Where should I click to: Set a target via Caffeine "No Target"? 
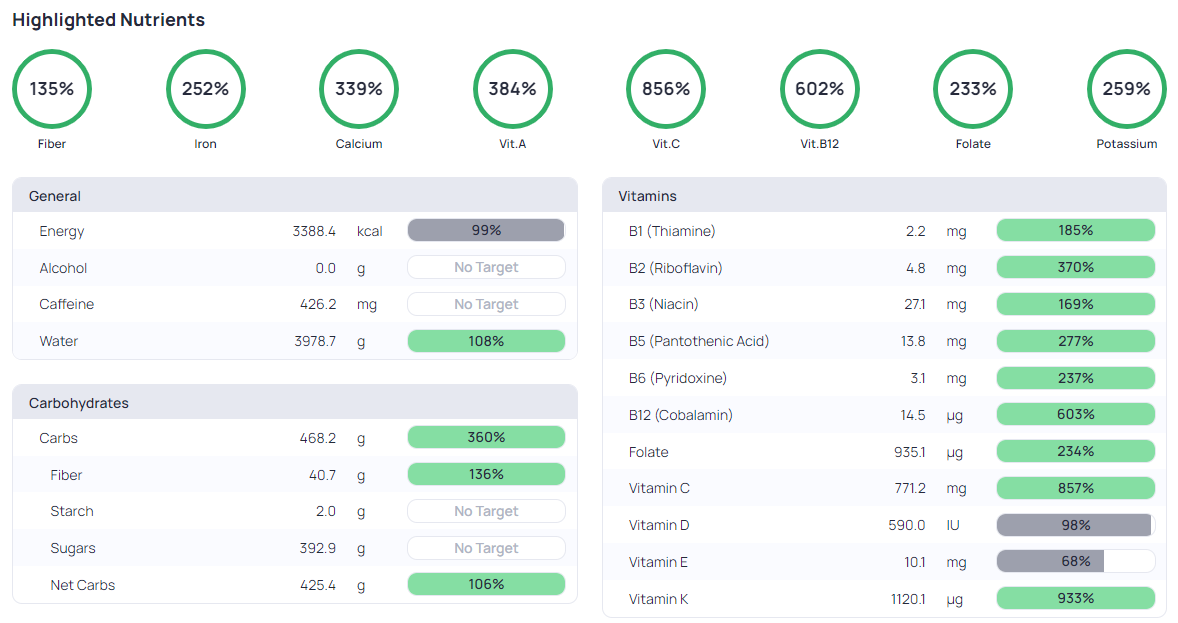486,304
